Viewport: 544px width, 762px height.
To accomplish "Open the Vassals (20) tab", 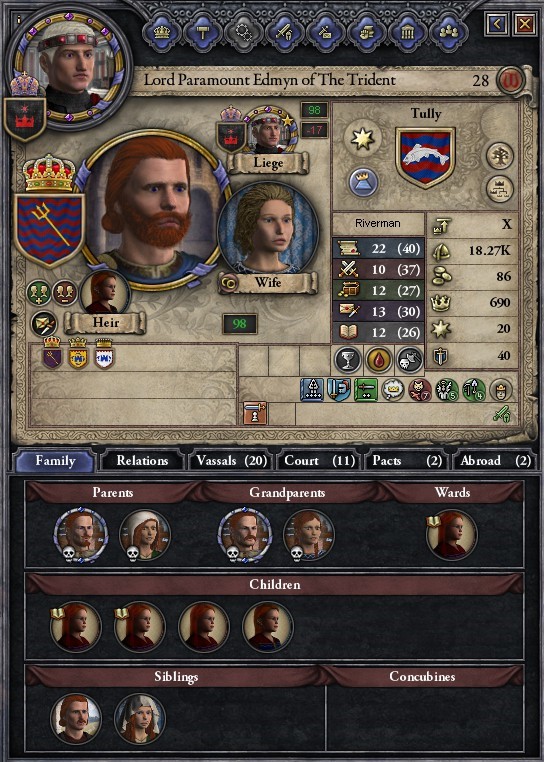I will [x=231, y=461].
